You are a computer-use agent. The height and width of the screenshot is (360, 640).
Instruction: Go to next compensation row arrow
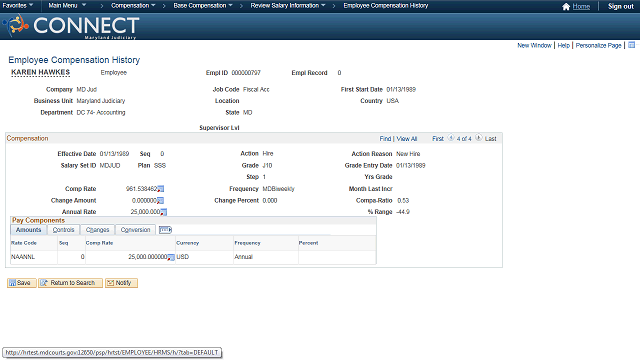point(478,138)
